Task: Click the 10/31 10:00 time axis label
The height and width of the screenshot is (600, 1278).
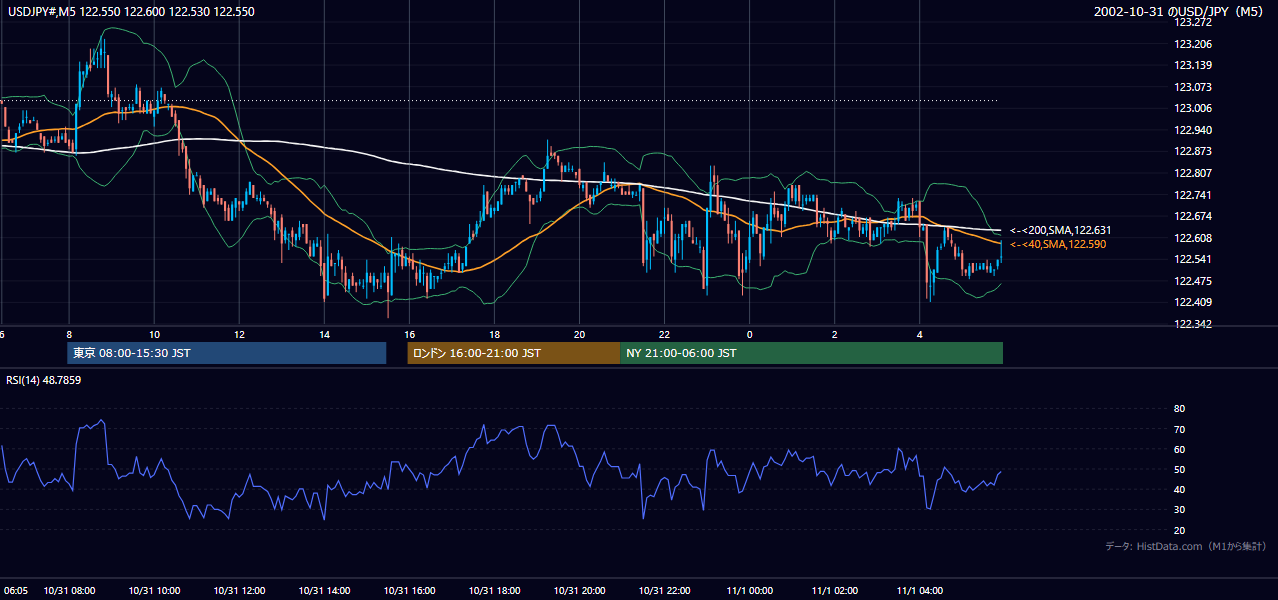Action: [x=154, y=591]
